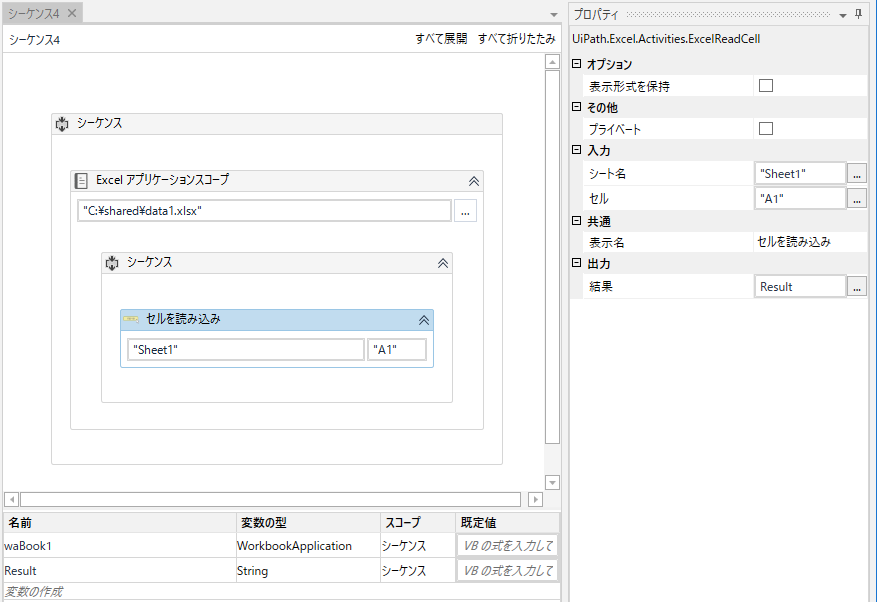
Task: Edit the "A1" field in セルを読み込み activity
Action: (397, 350)
